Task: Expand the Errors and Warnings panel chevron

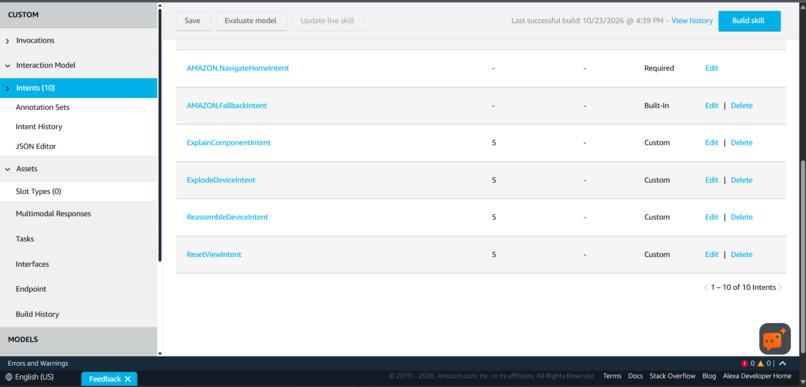Action: 783,363
